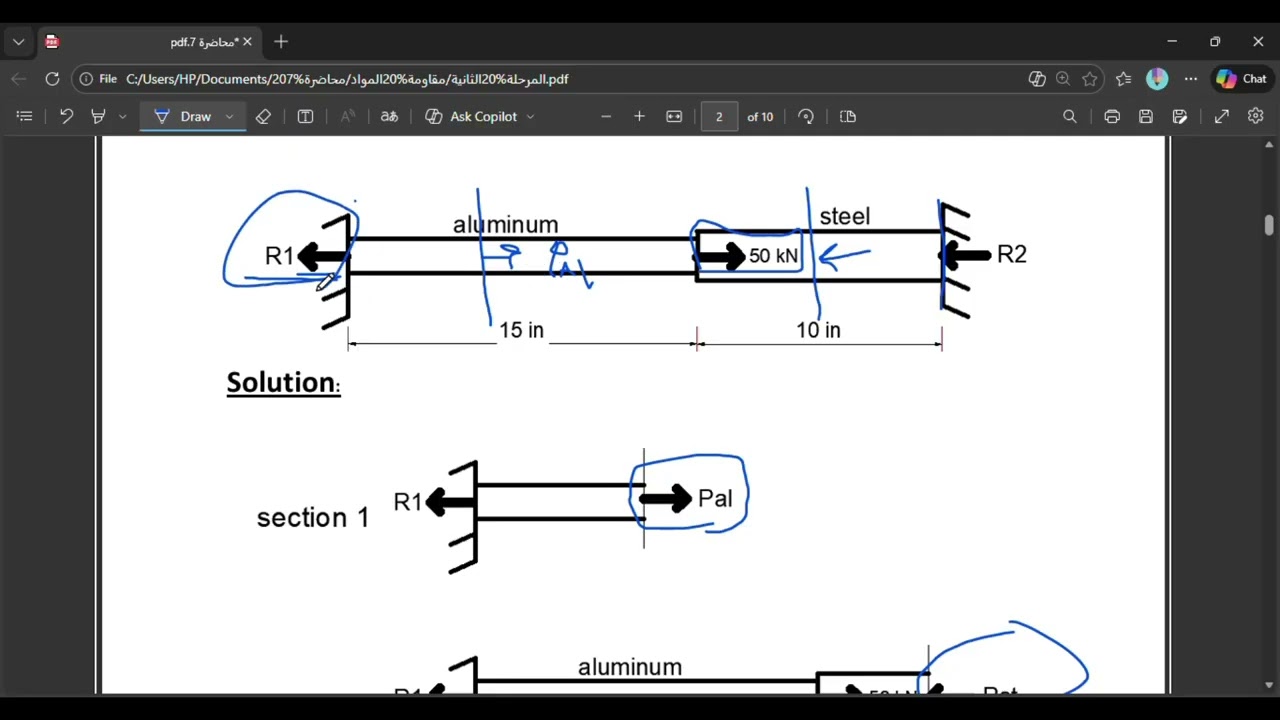Select the pdf.7 محاضرة tab
This screenshot has height=720, width=1280.
tap(148, 42)
